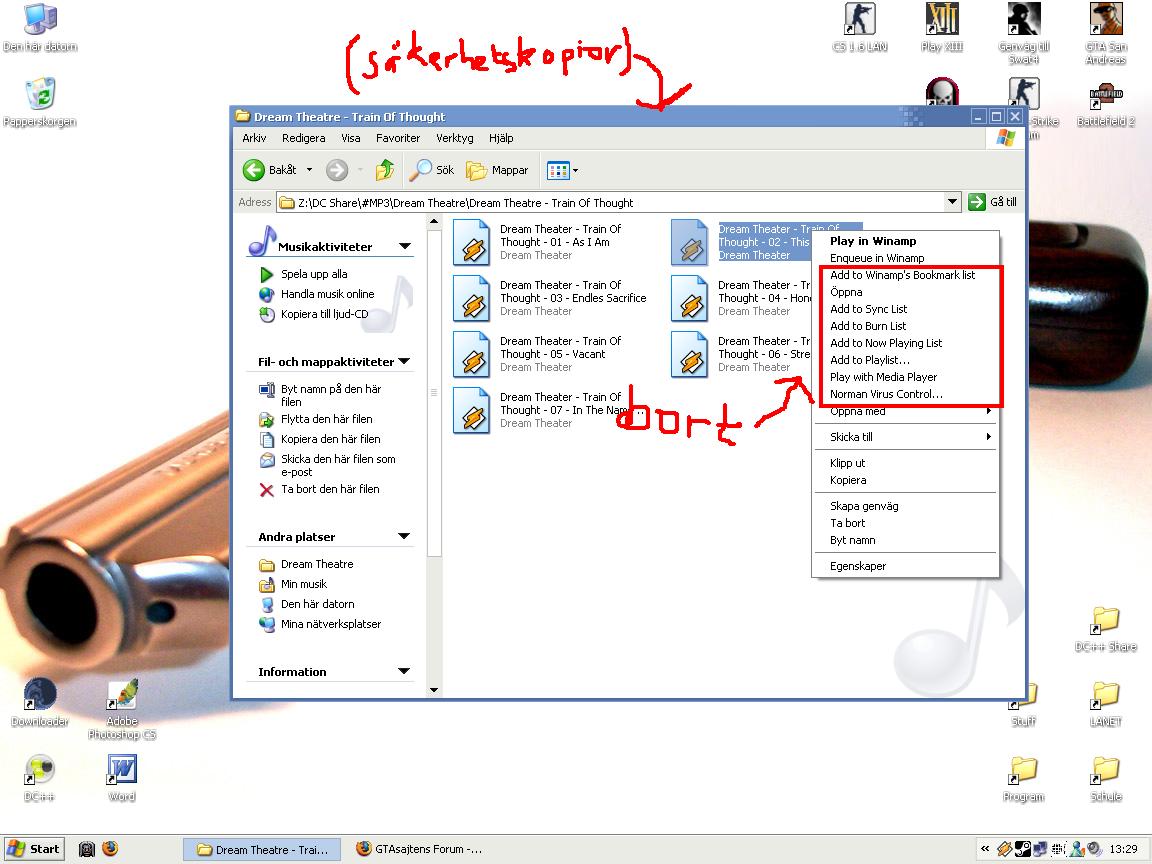Open Min musik in Andra platser

point(303,584)
